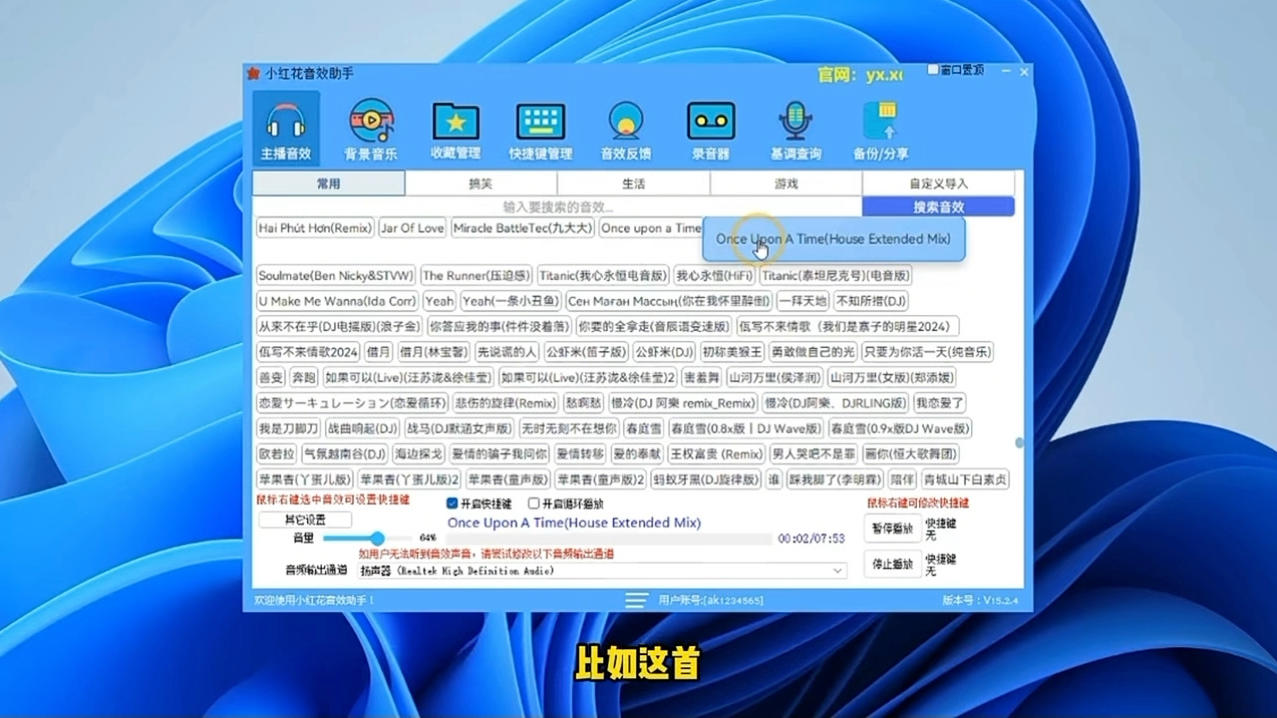Open 快捷键管理 keyboard shortcut manager

point(541,128)
